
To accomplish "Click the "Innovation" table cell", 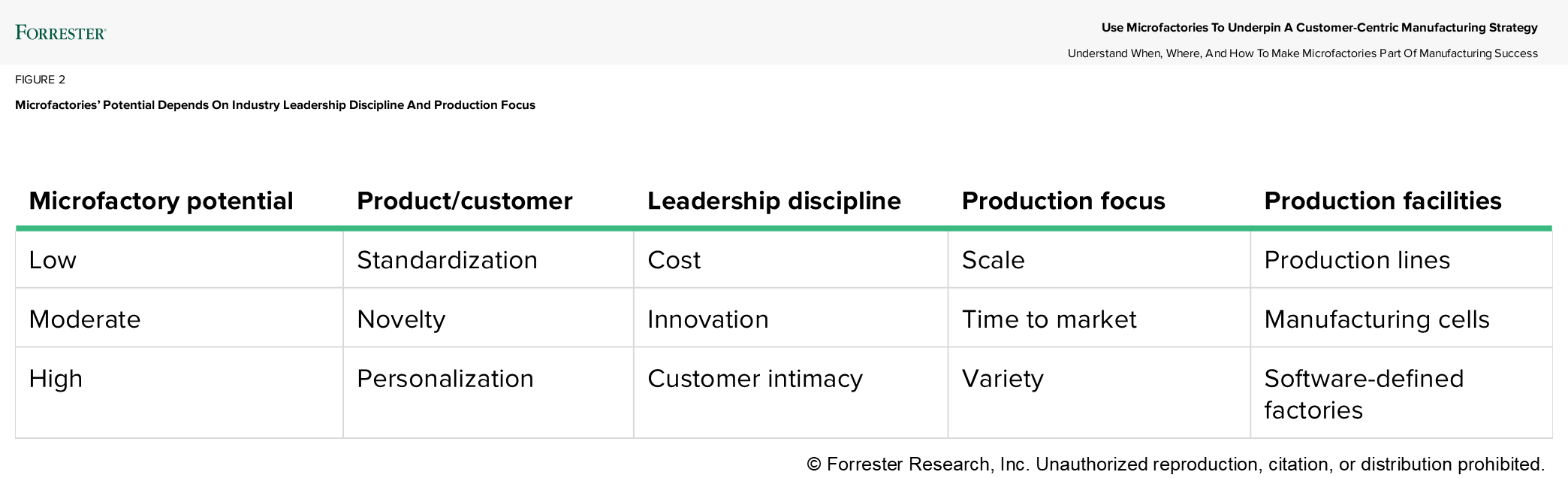I will (x=707, y=319).
